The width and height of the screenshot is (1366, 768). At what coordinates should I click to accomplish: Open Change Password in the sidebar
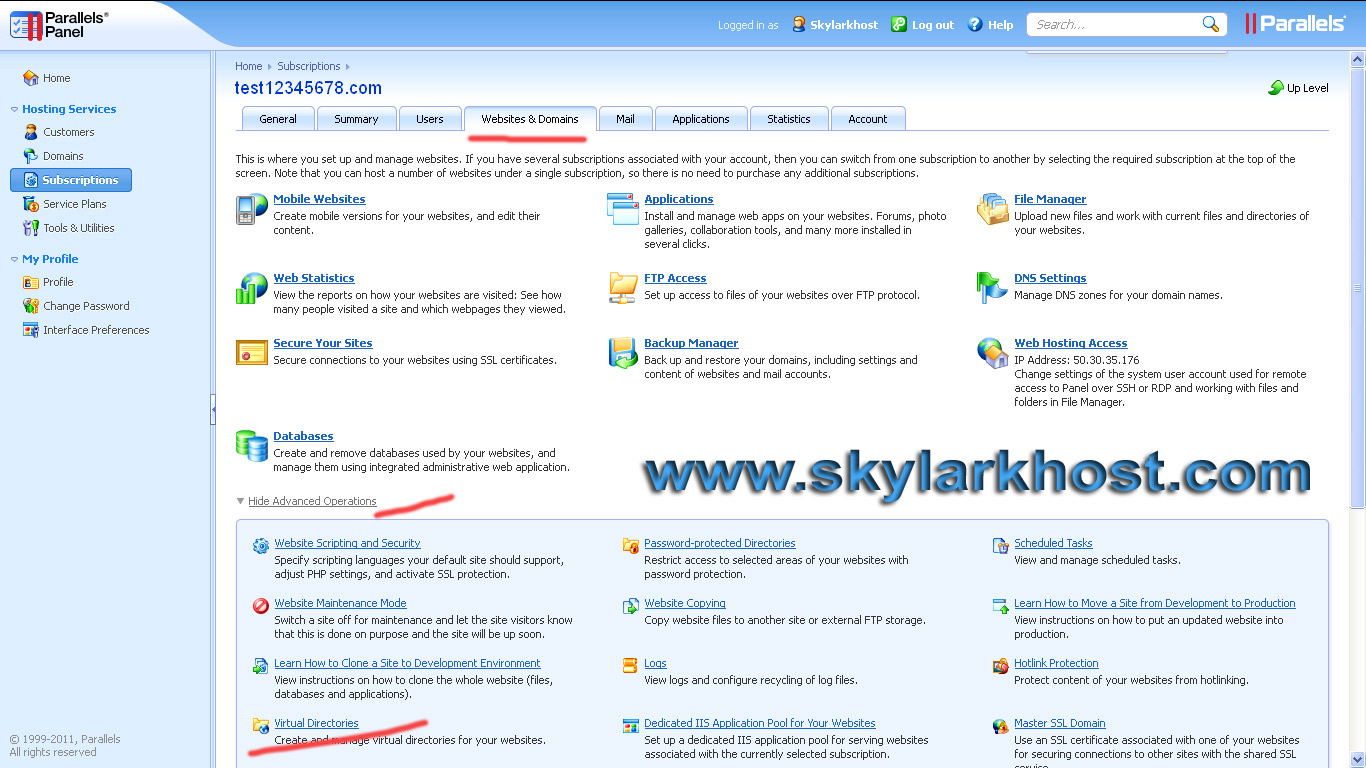(86, 306)
